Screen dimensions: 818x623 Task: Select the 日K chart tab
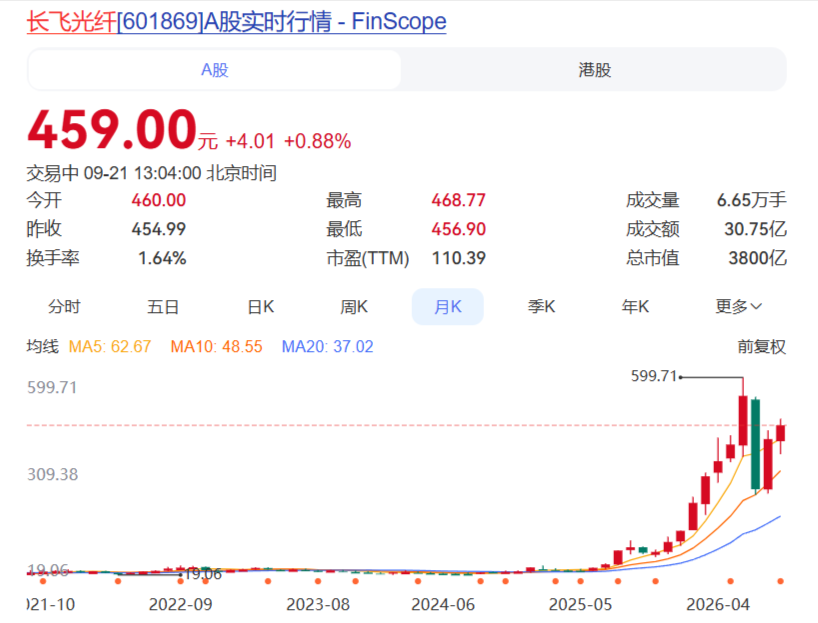(260, 307)
